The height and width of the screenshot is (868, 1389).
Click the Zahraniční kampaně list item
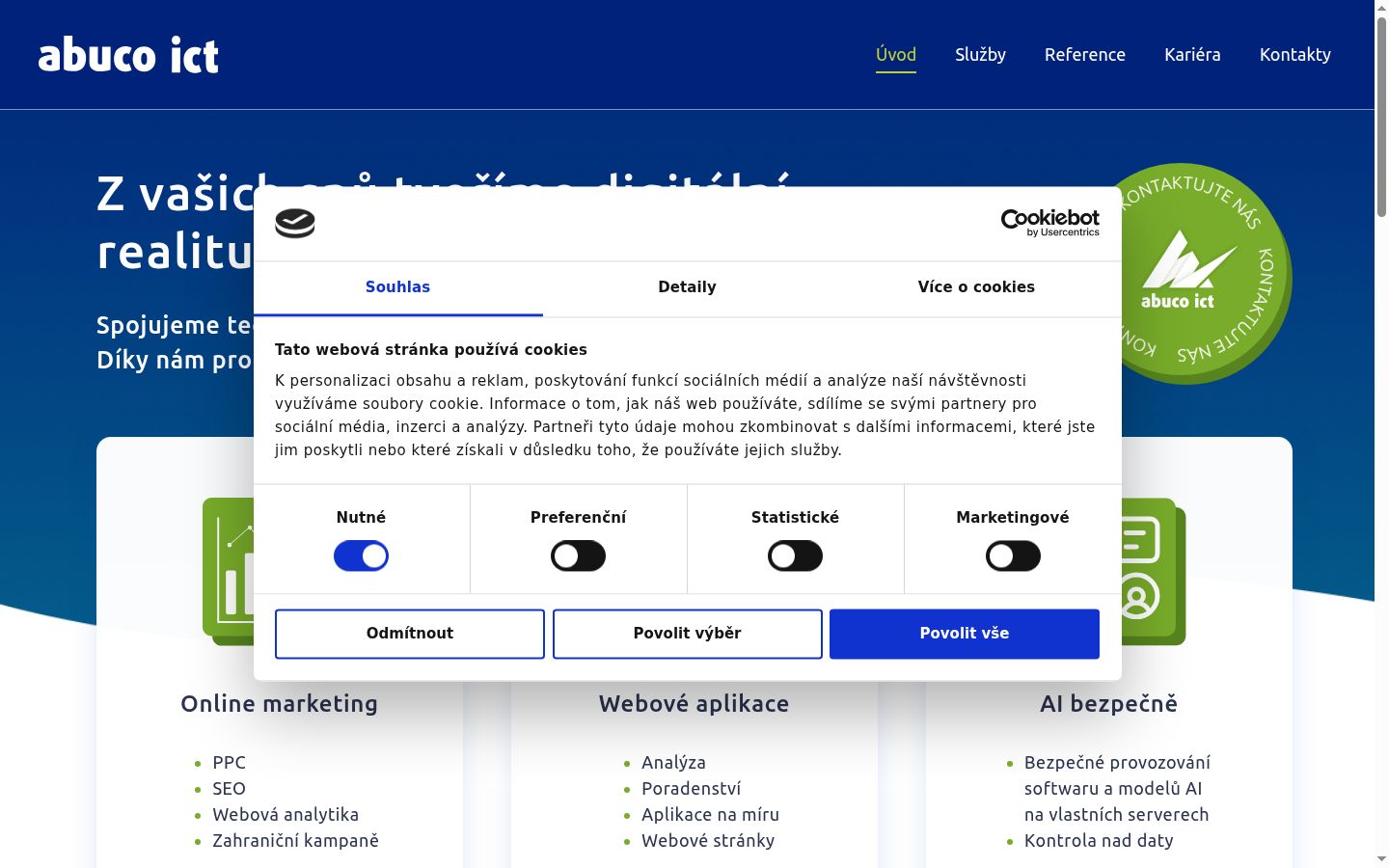point(296,841)
